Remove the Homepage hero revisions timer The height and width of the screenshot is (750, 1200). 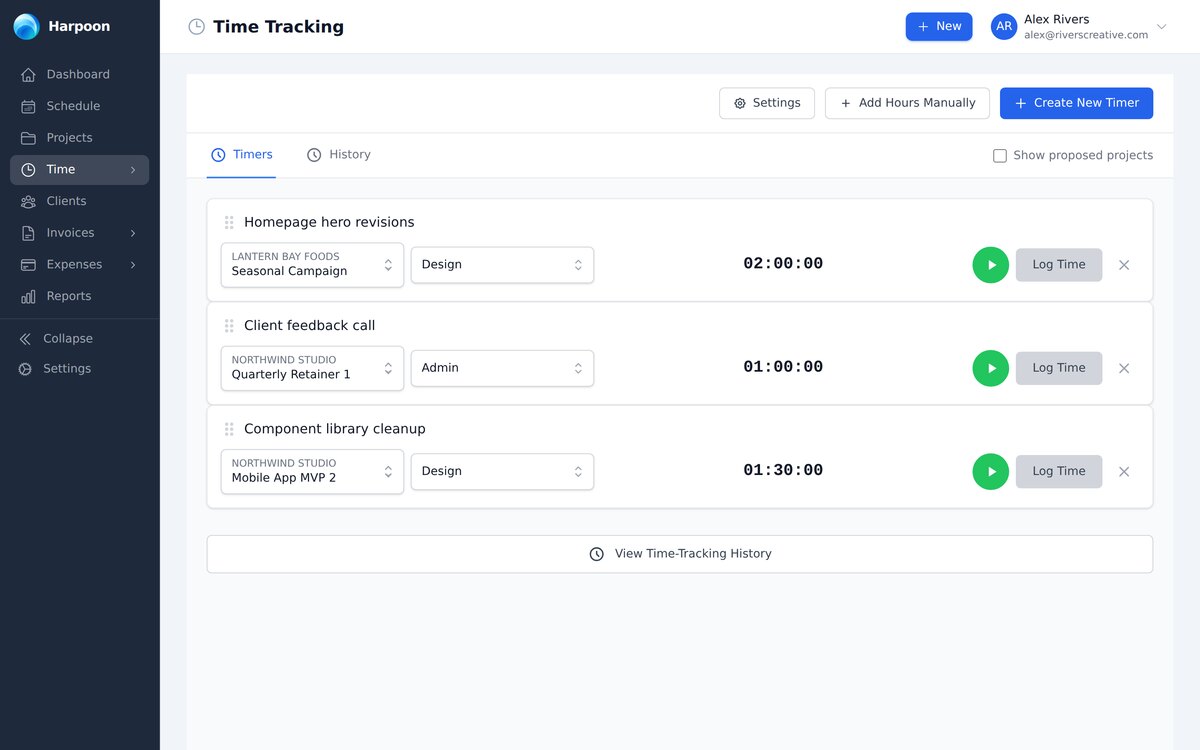pos(1124,265)
